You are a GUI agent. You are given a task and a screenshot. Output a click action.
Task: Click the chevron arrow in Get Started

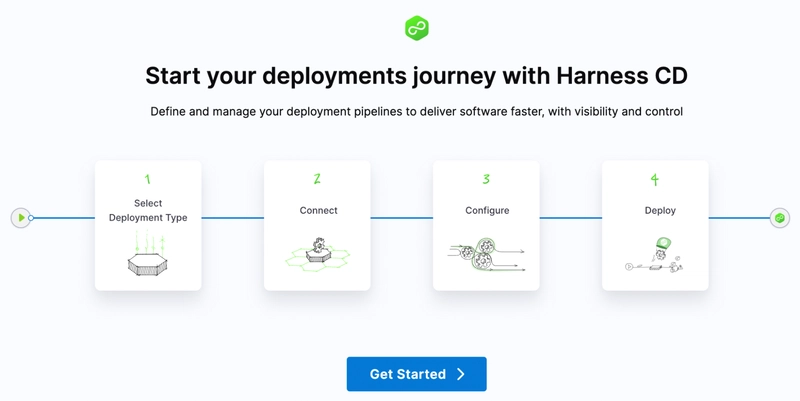click(461, 374)
